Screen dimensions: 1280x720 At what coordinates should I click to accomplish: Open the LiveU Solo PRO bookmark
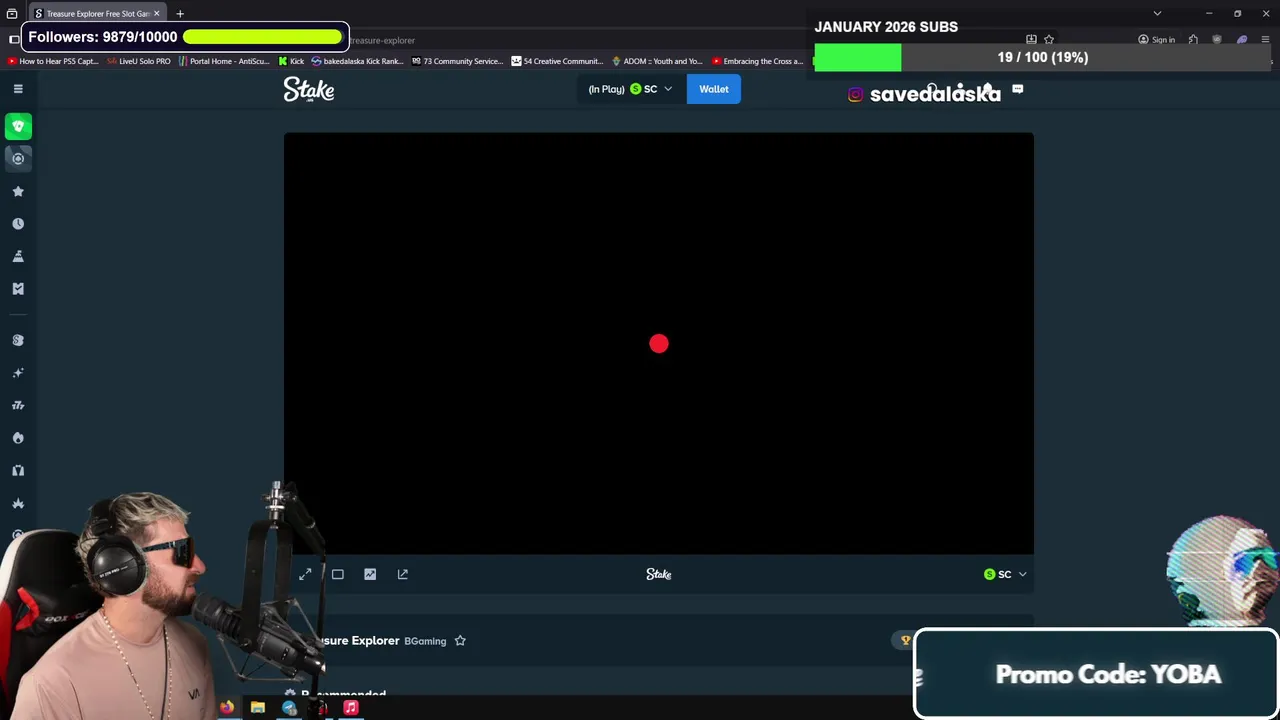click(139, 61)
